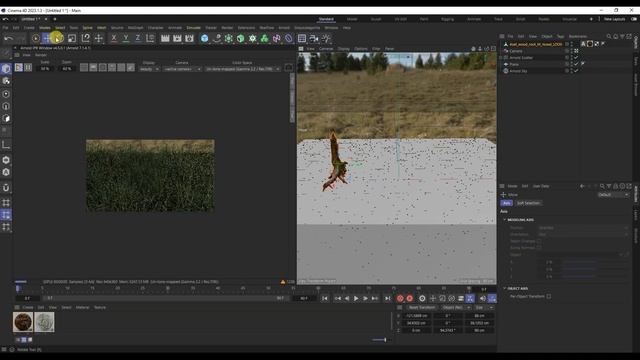Click Render to Picture Viewer icon
The image size is (640, 360).
click(177, 38)
